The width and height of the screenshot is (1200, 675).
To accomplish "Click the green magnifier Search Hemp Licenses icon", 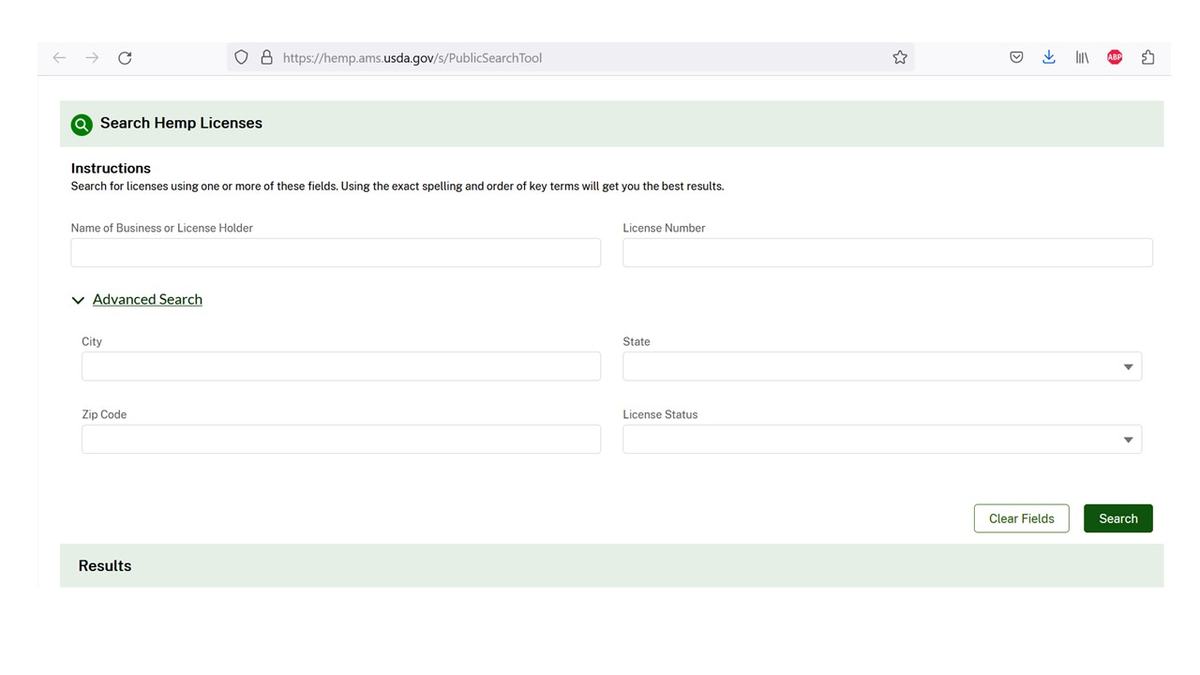I will click(82, 124).
